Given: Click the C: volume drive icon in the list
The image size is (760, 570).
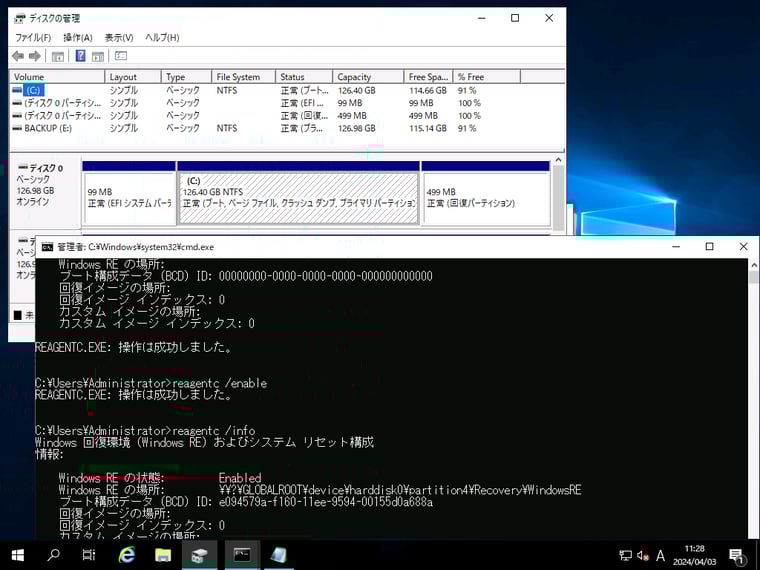Looking at the screenshot, I should pos(17,90).
